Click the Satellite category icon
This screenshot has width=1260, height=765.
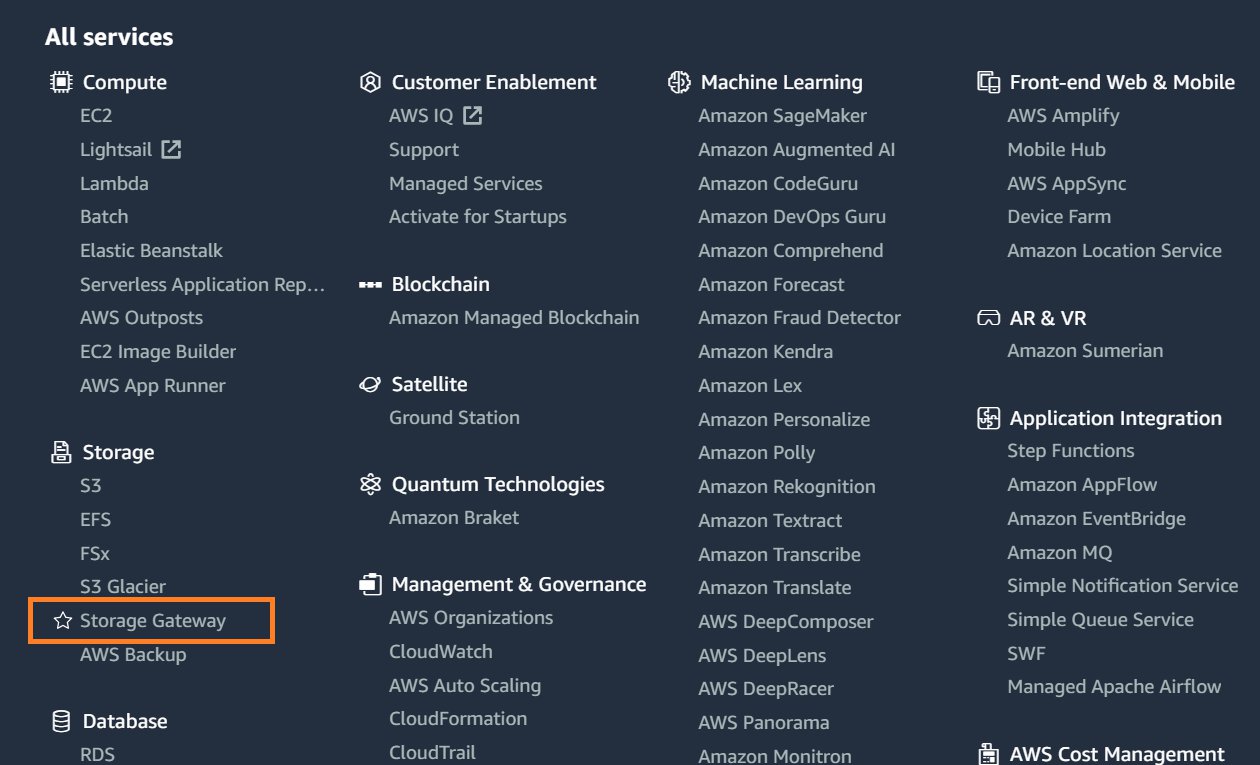click(370, 384)
